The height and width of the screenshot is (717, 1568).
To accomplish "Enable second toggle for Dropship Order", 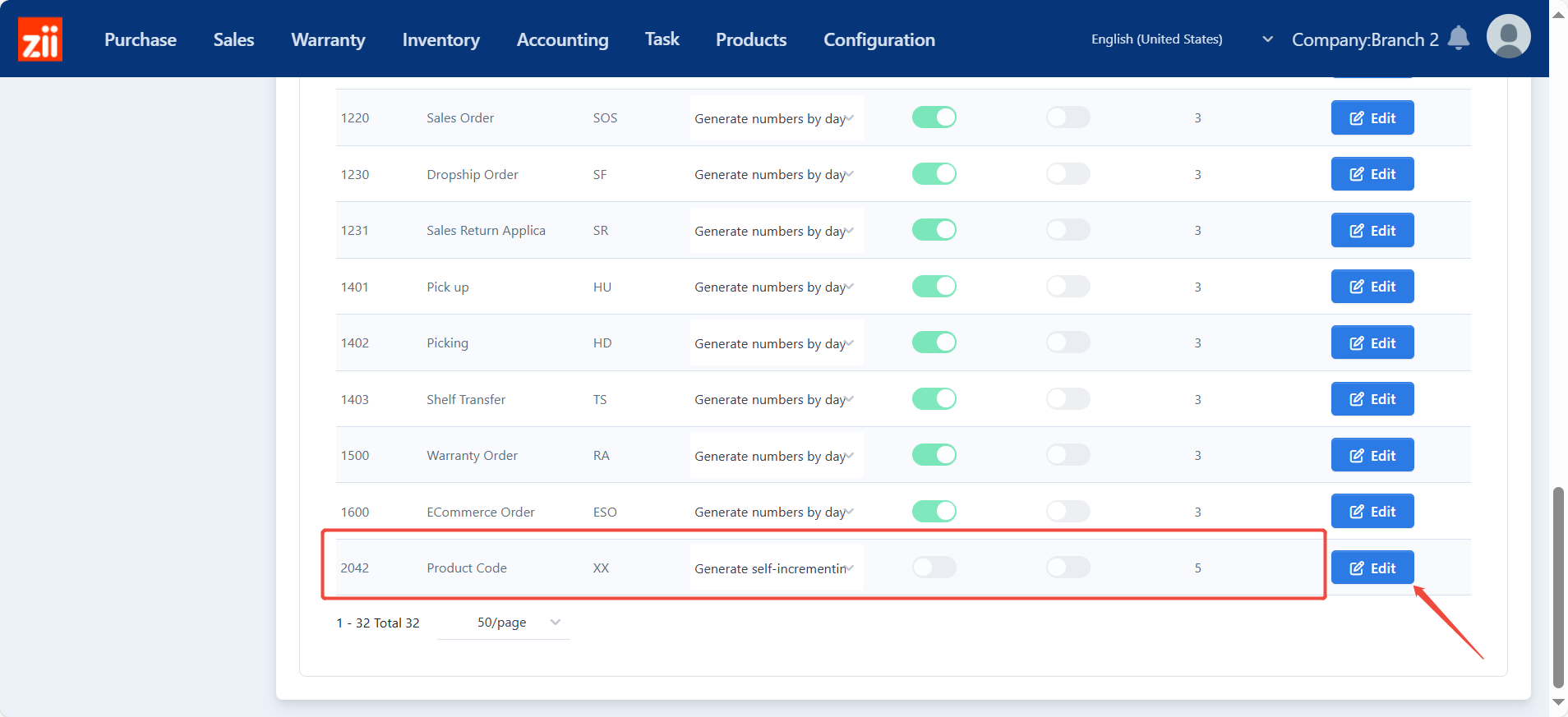I will click(1068, 173).
